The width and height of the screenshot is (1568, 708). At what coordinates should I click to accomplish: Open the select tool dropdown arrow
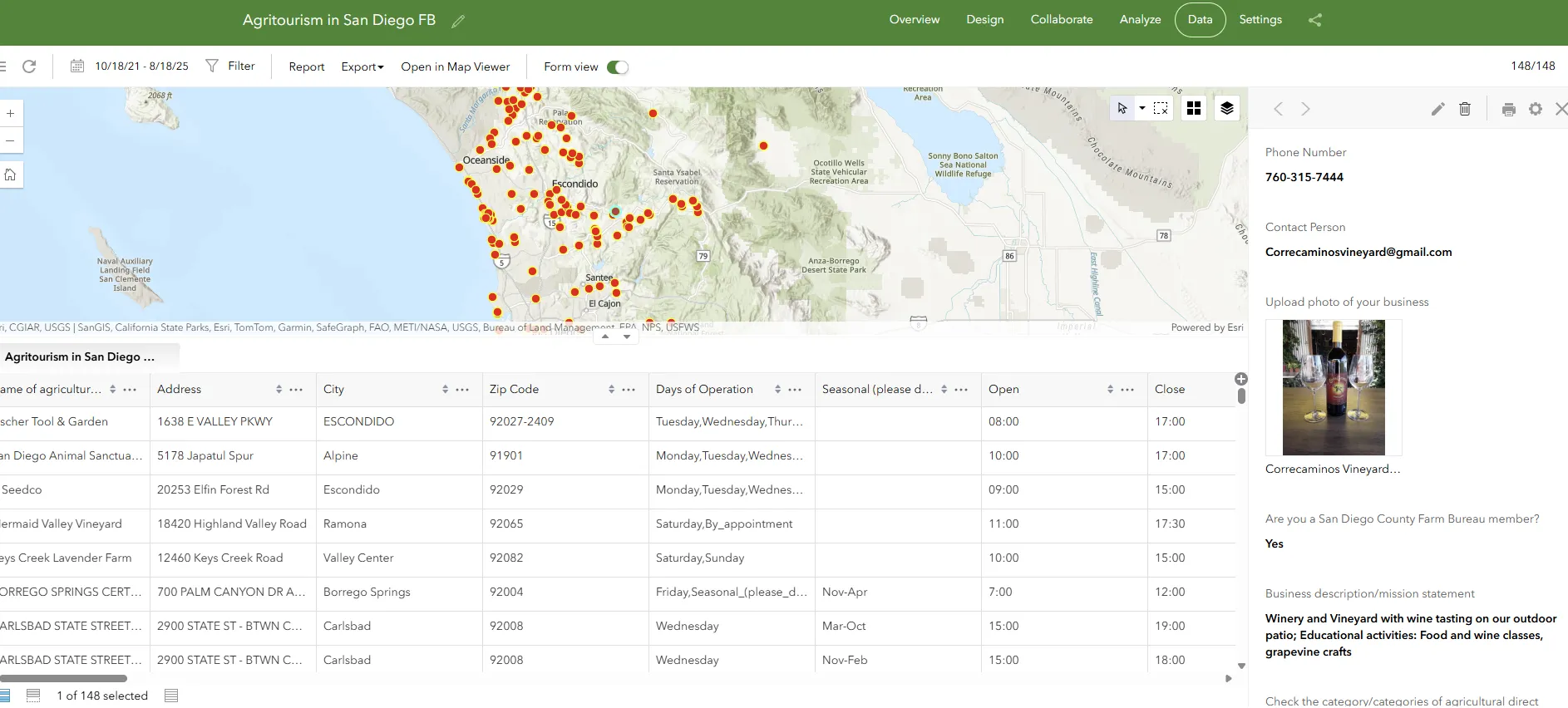point(1141,109)
